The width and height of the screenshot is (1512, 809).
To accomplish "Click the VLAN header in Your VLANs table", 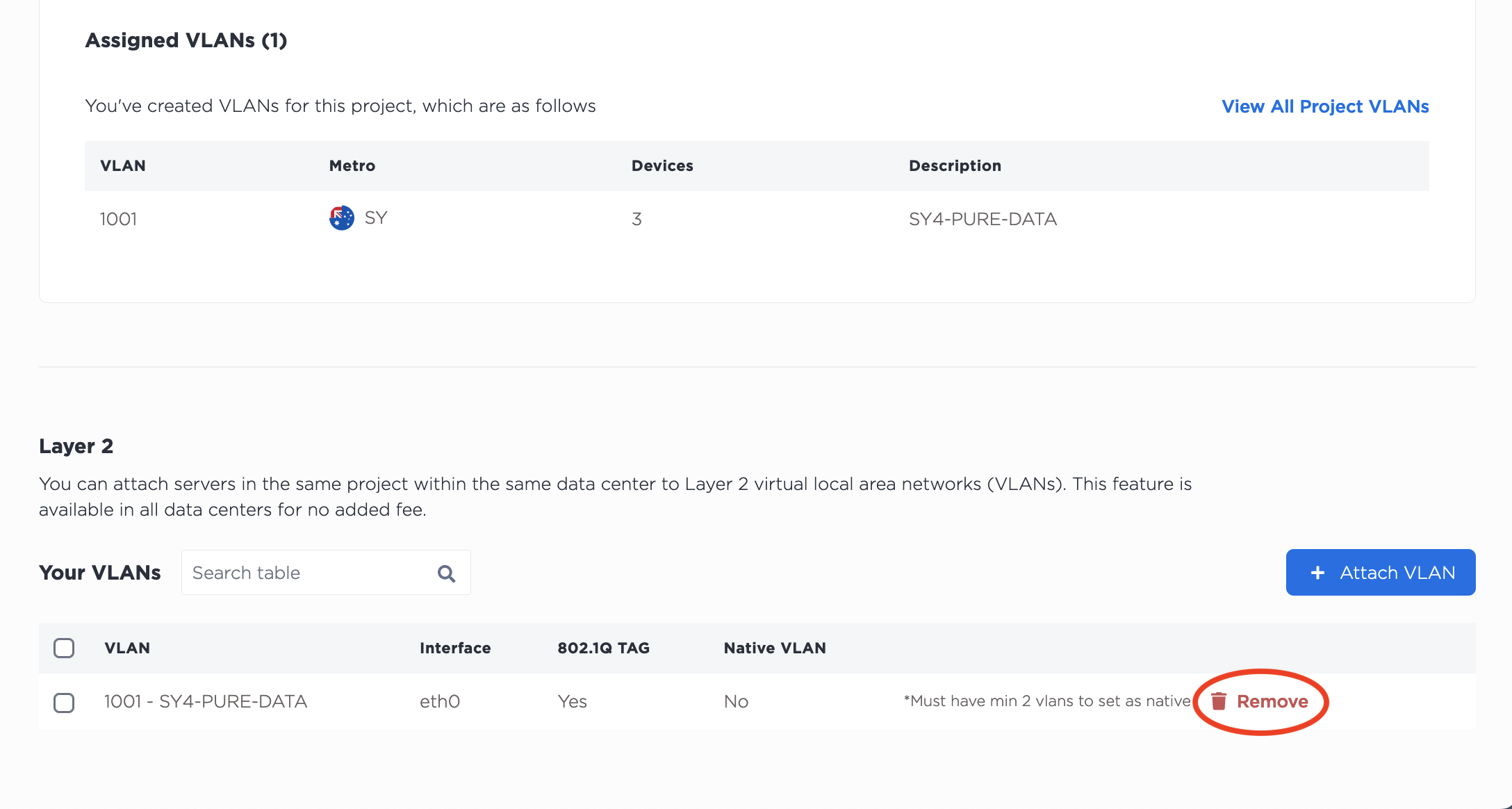I will click(127, 648).
